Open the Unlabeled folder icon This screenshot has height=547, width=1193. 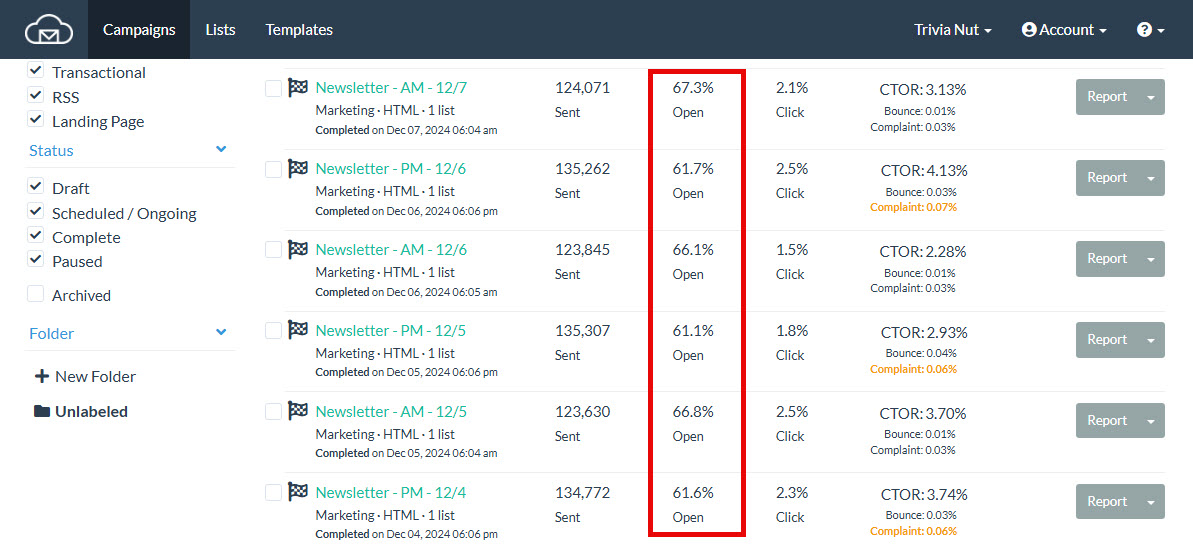(42, 412)
